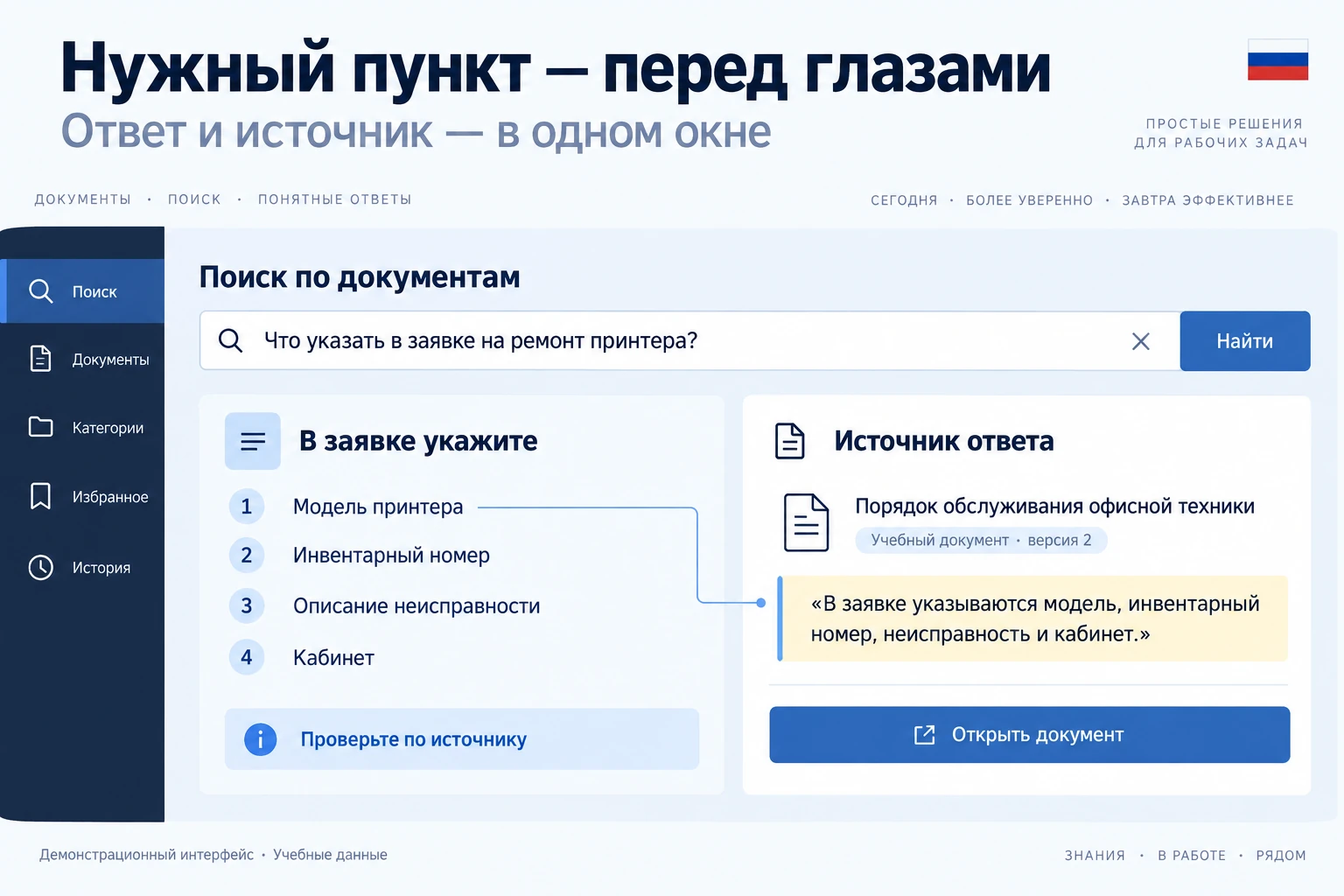Click the bookmark icon beside Избранное
Viewport: 1344px width, 896px height.
[x=41, y=496]
